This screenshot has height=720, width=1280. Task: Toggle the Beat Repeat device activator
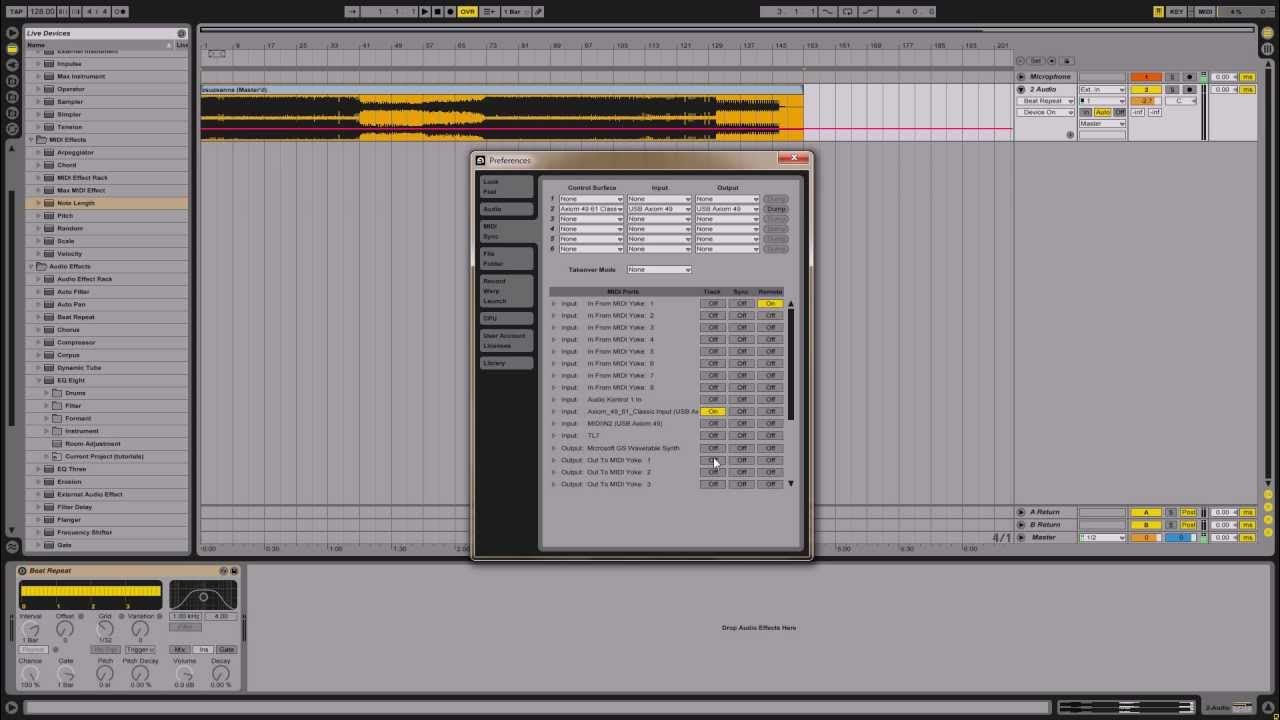[22, 571]
